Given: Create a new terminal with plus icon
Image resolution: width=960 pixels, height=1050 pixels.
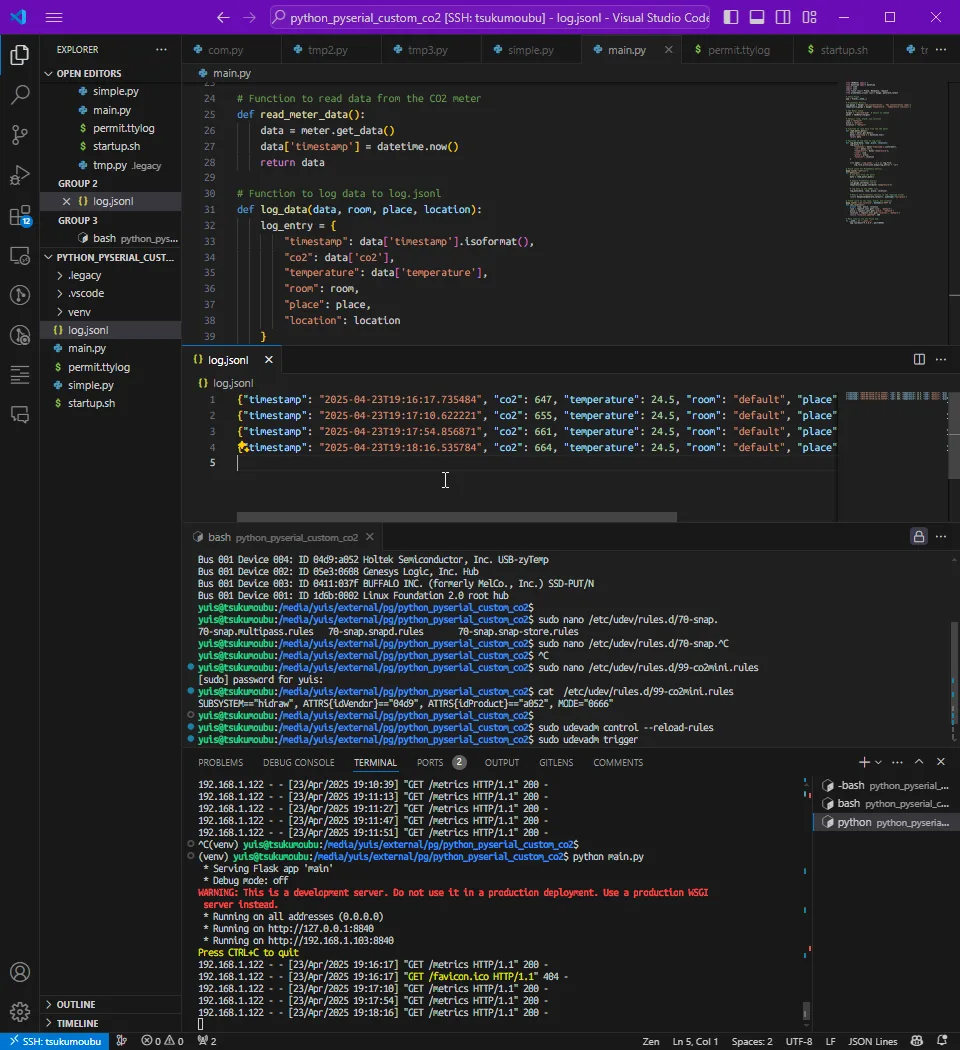Looking at the screenshot, I should point(864,762).
